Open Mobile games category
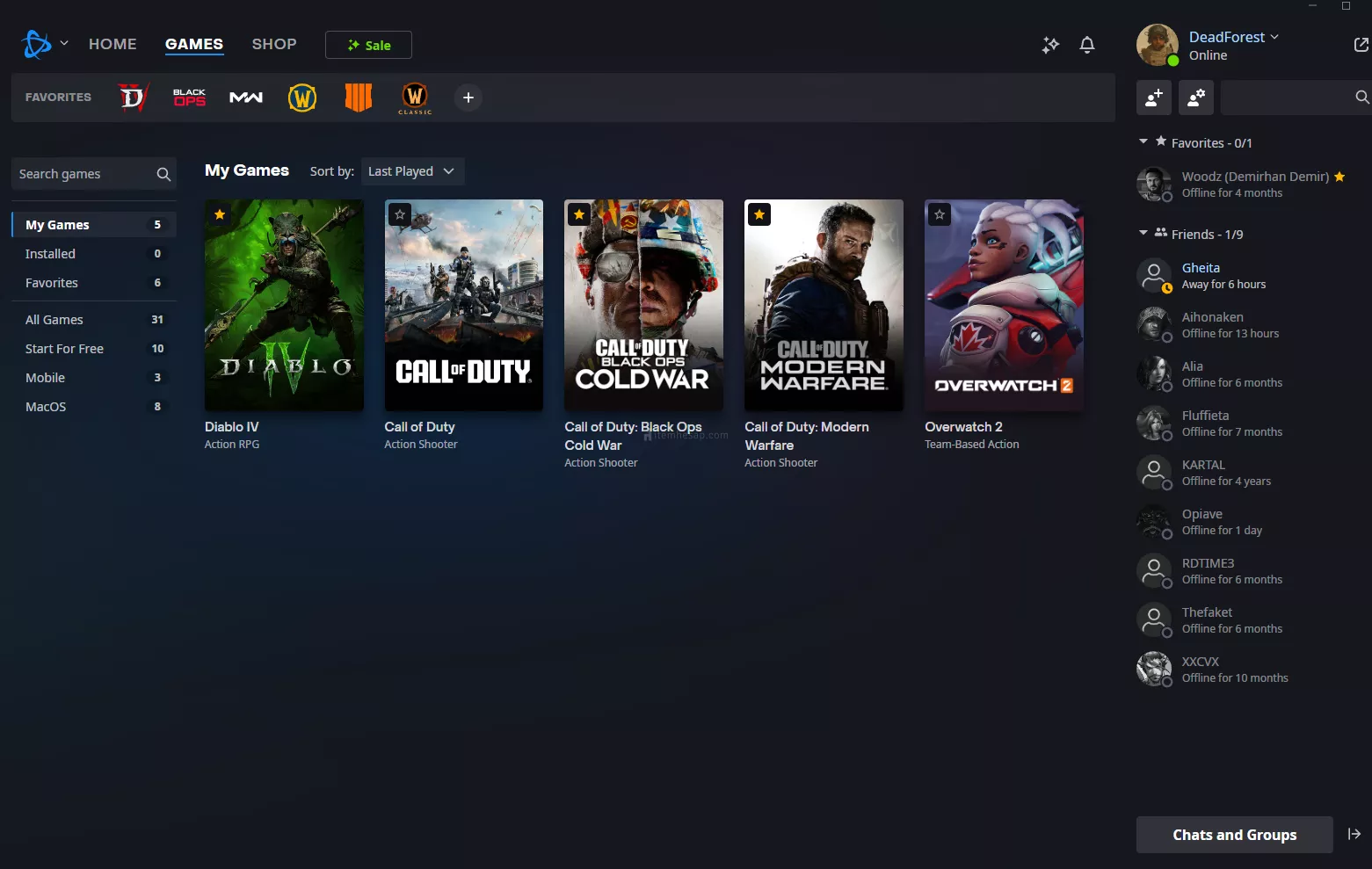This screenshot has height=869, width=1372. pos(94,378)
